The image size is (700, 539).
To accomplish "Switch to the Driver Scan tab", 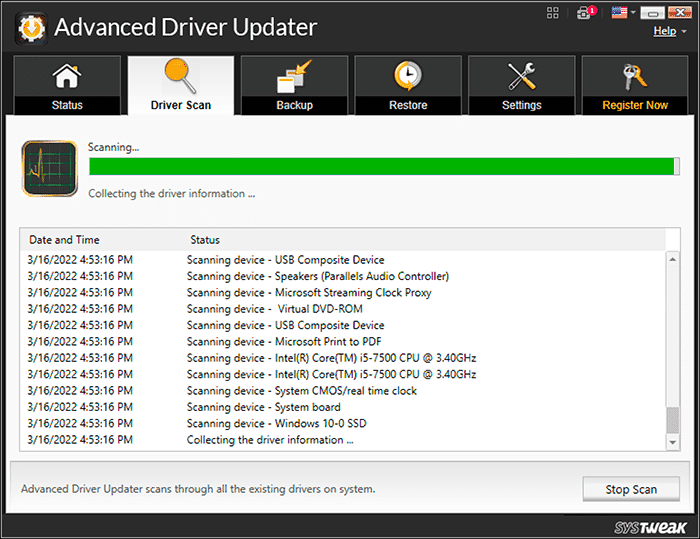I will pyautogui.click(x=181, y=86).
